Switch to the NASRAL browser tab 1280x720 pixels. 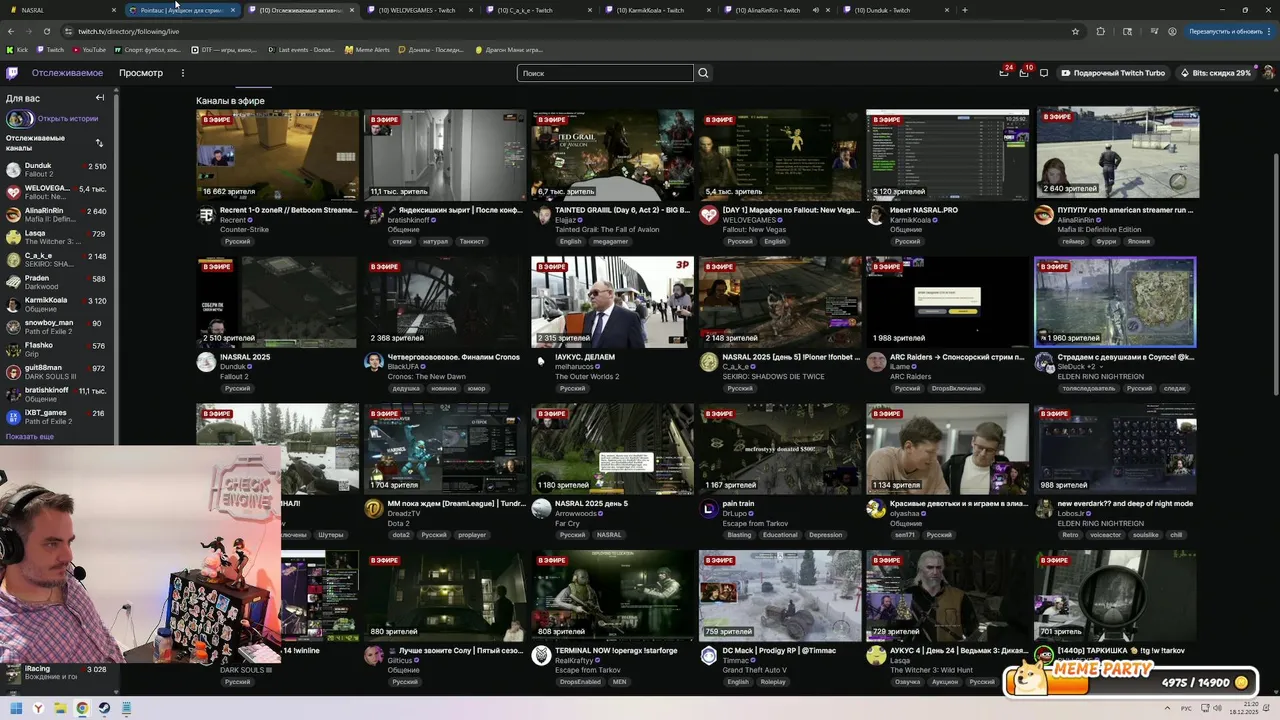[62, 10]
